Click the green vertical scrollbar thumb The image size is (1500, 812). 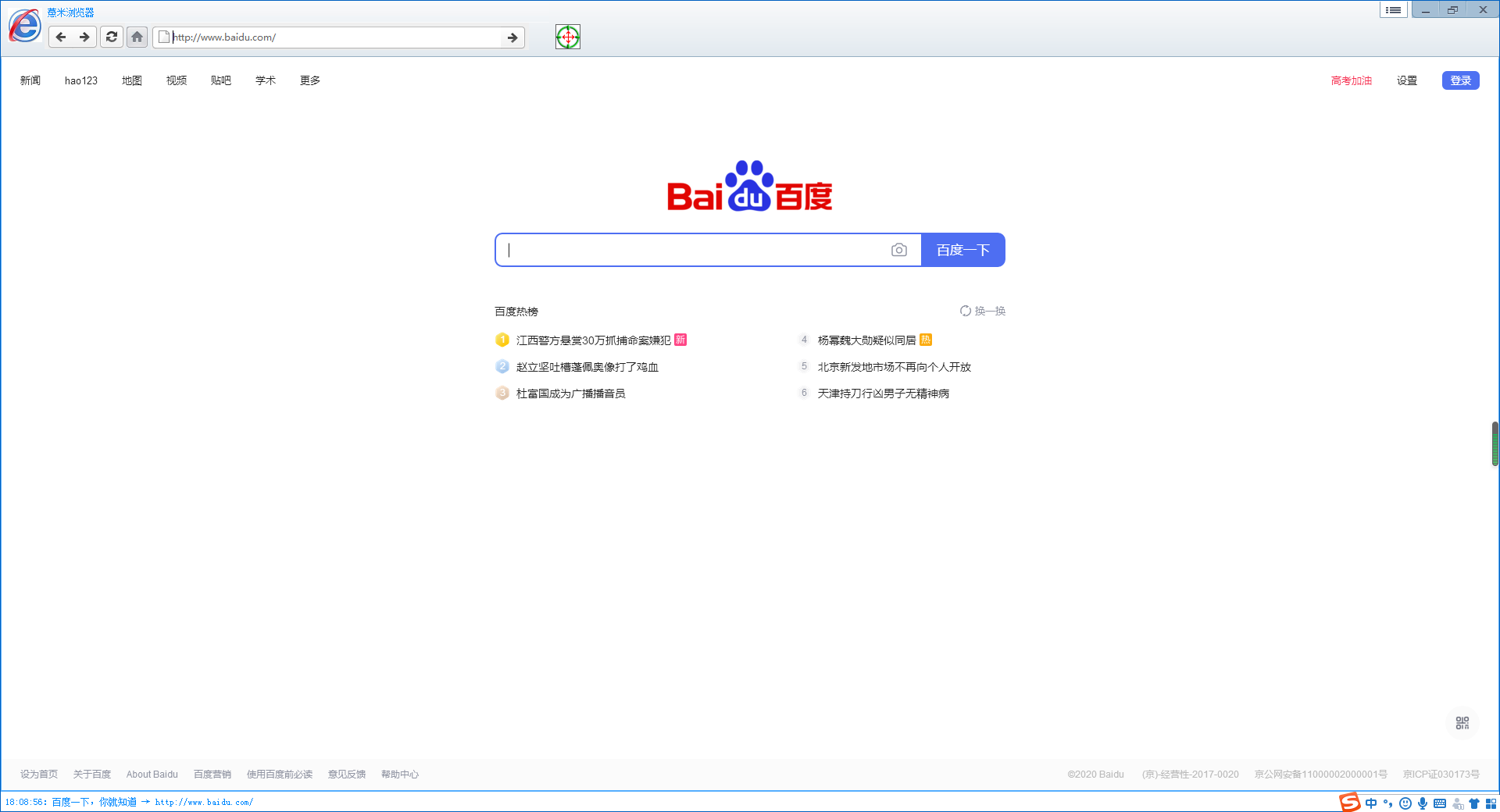[x=1495, y=443]
